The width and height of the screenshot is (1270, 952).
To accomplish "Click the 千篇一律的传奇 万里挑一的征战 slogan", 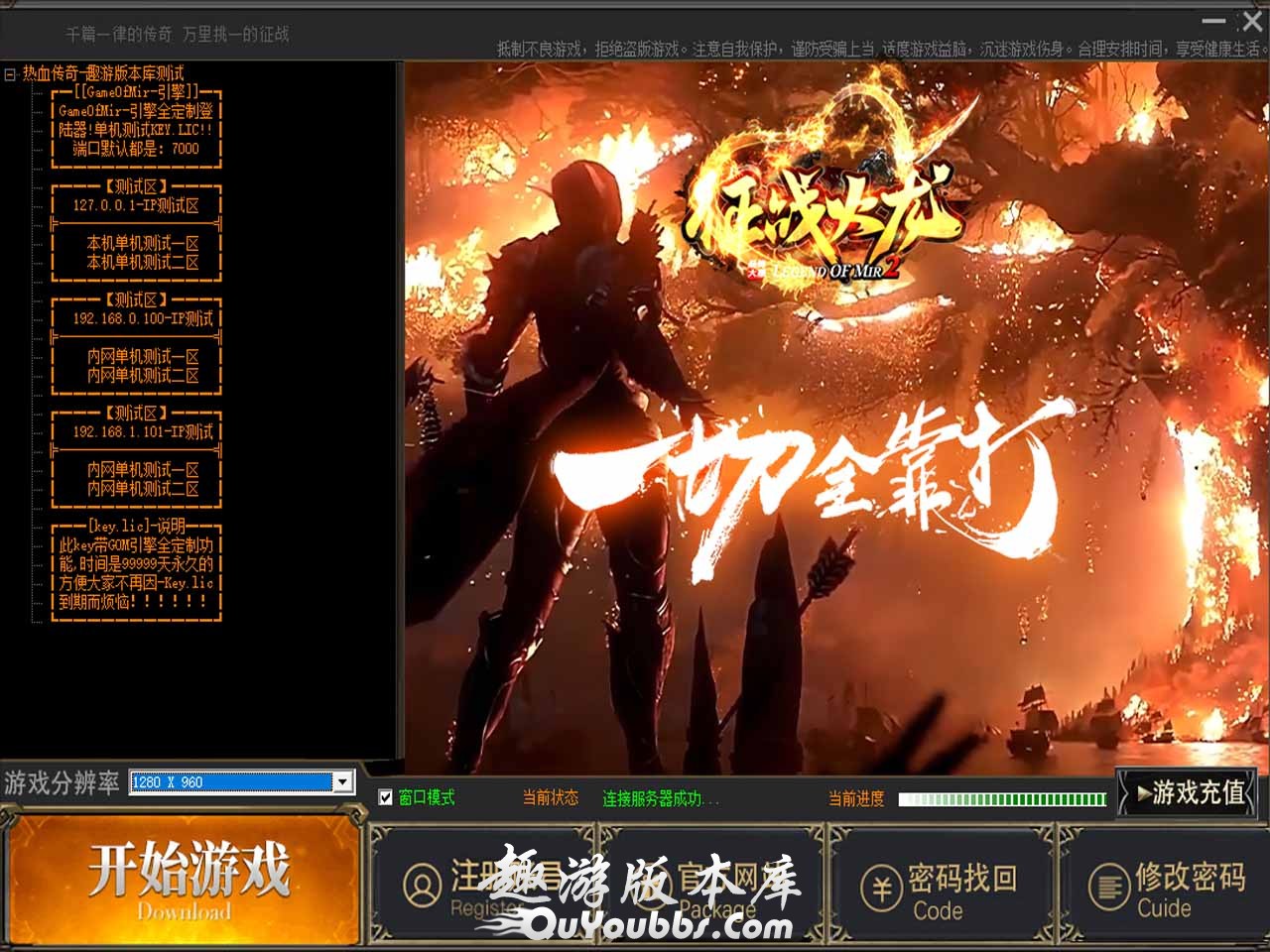I will point(178,34).
